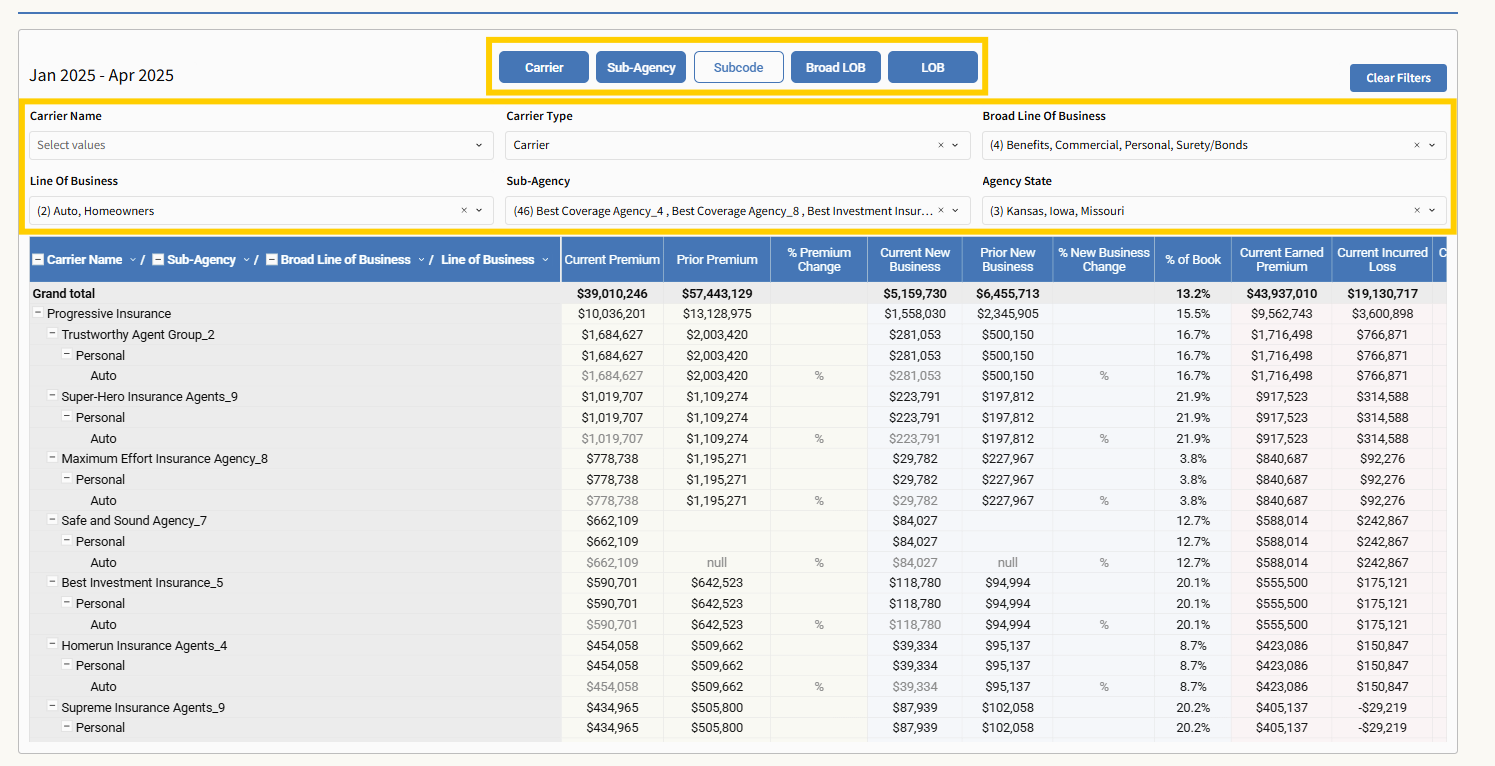Click the Clear Filters button
The image size is (1495, 766).
pos(1398,78)
